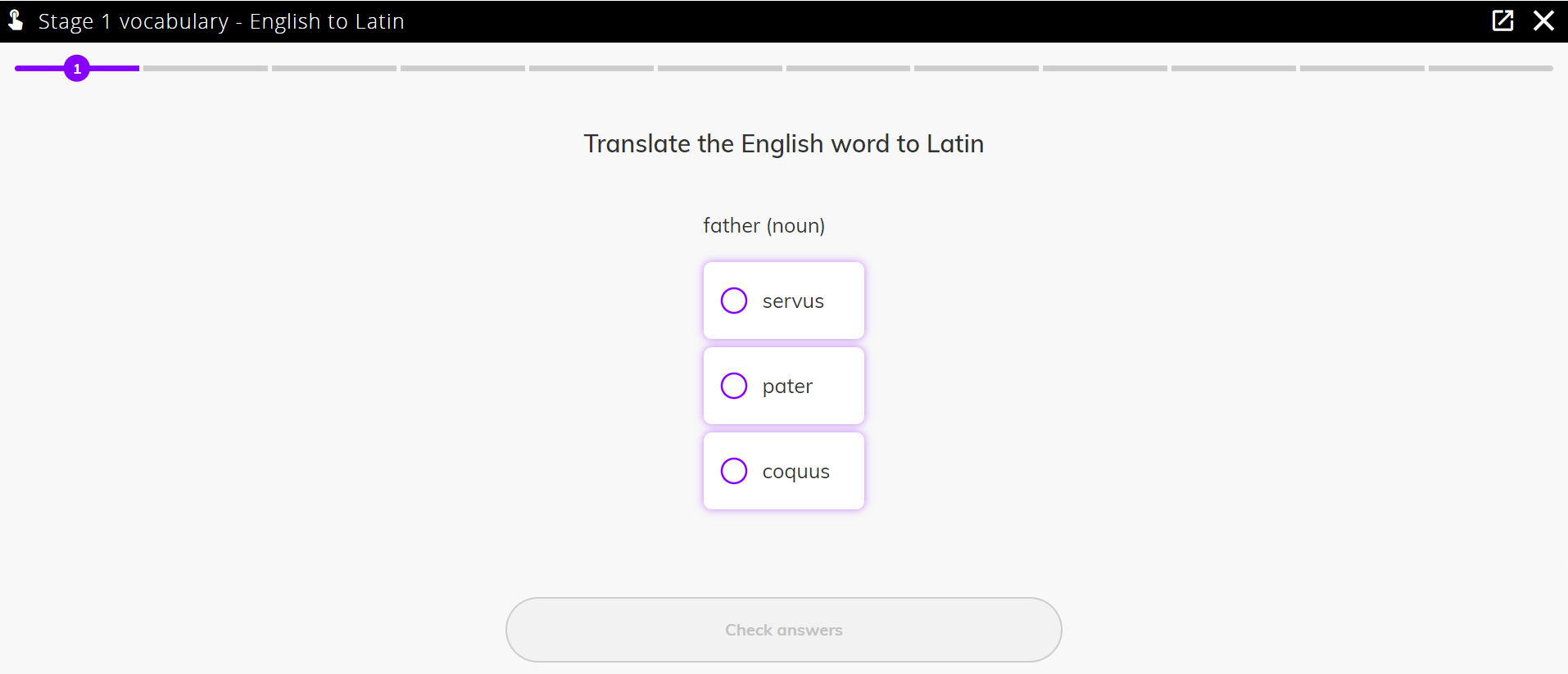Click the "father (noun)" prompt word
Screen dimensions: 1568x674
coord(764,225)
